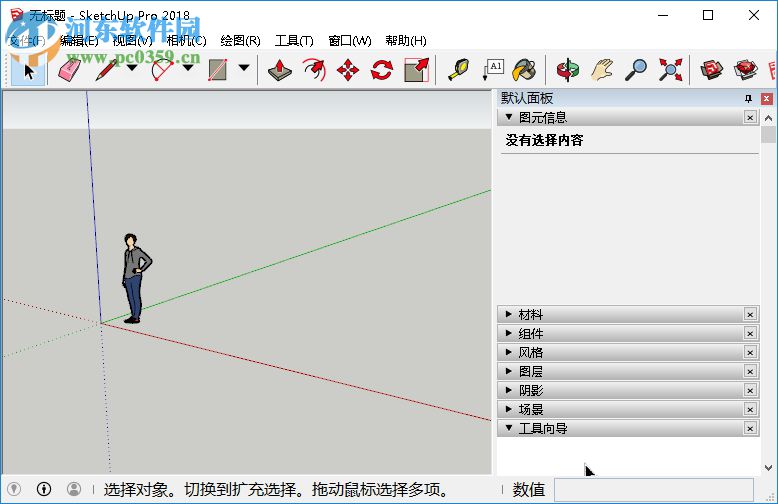Open the 3D Warehouse icon

click(712, 70)
